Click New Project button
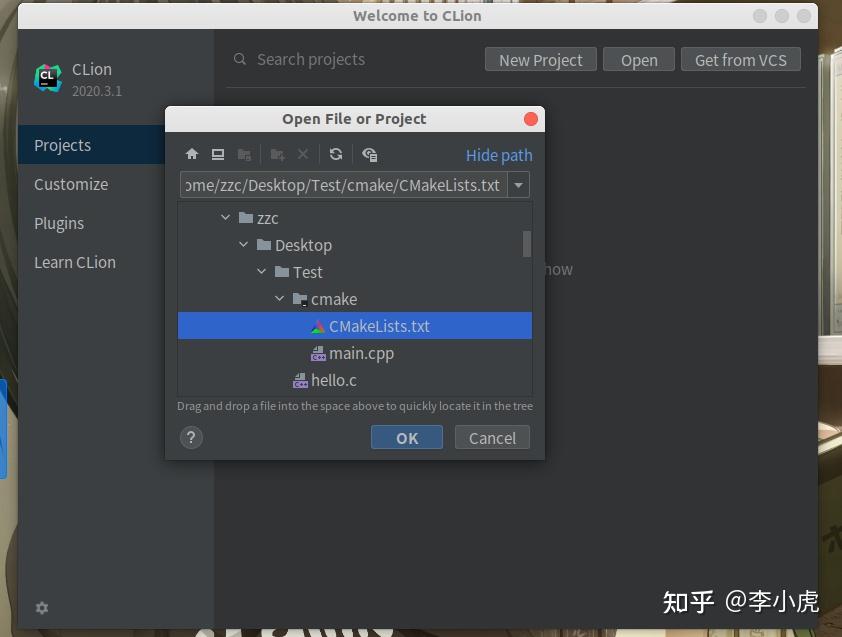The image size is (842, 637). click(541, 60)
